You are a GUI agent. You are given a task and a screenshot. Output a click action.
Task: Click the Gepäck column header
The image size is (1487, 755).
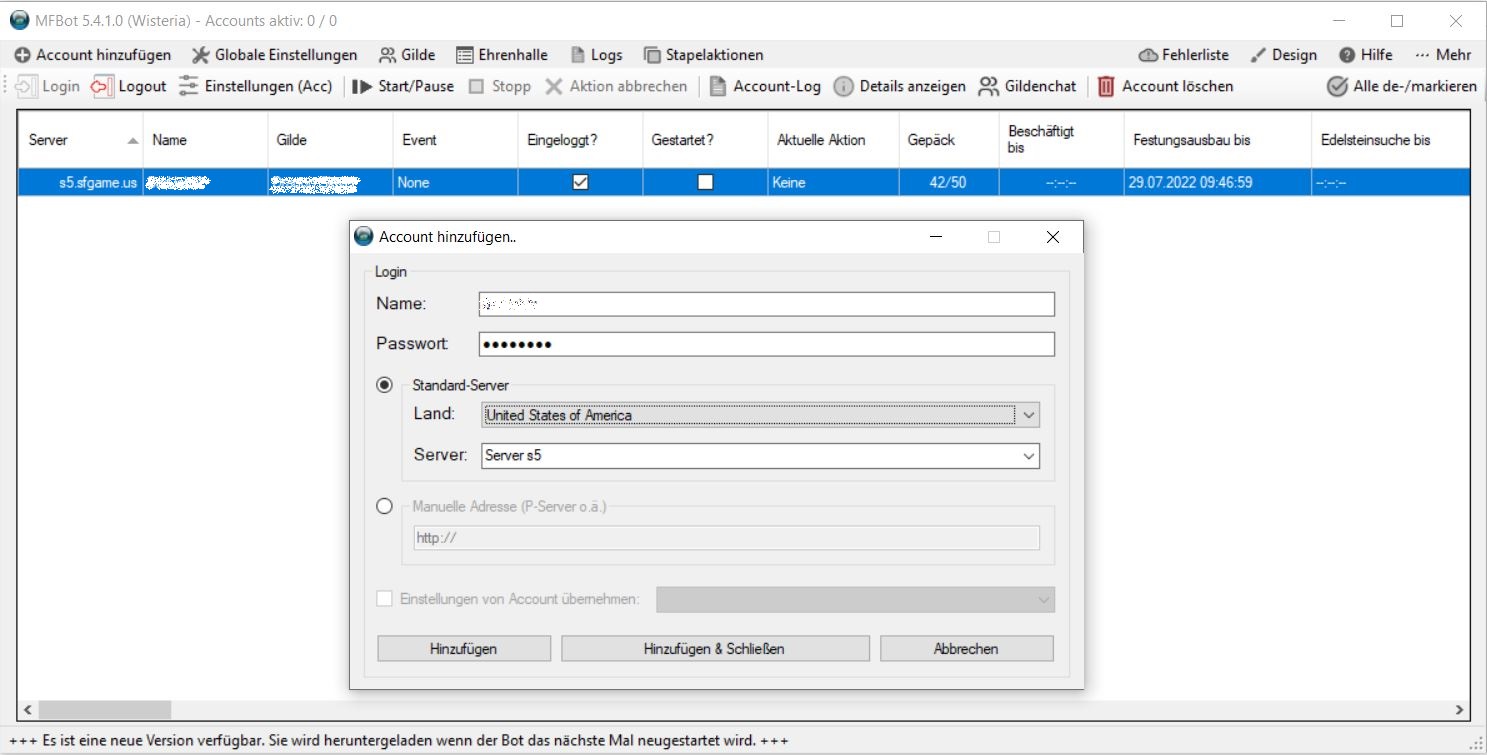pos(948,140)
